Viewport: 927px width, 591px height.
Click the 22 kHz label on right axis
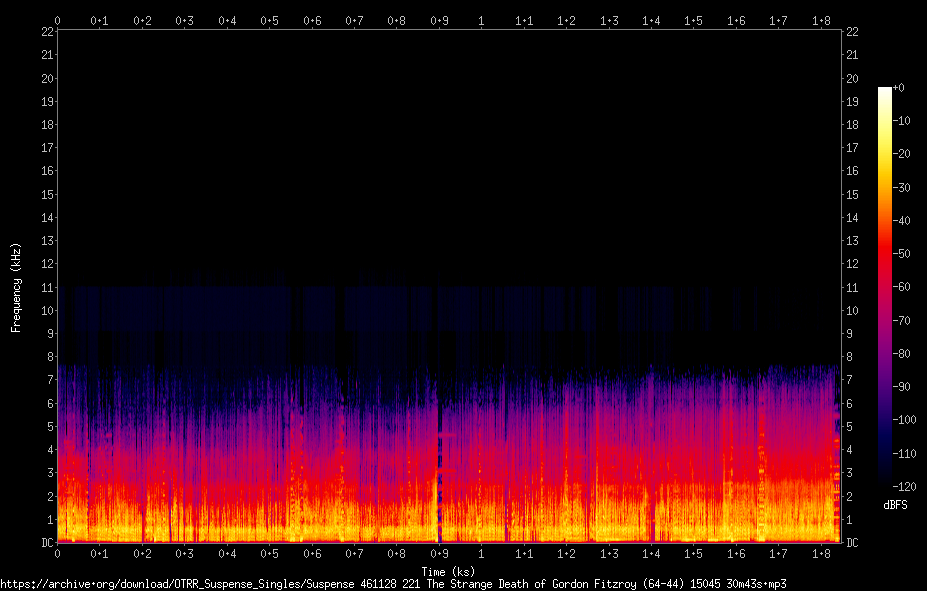[852, 32]
